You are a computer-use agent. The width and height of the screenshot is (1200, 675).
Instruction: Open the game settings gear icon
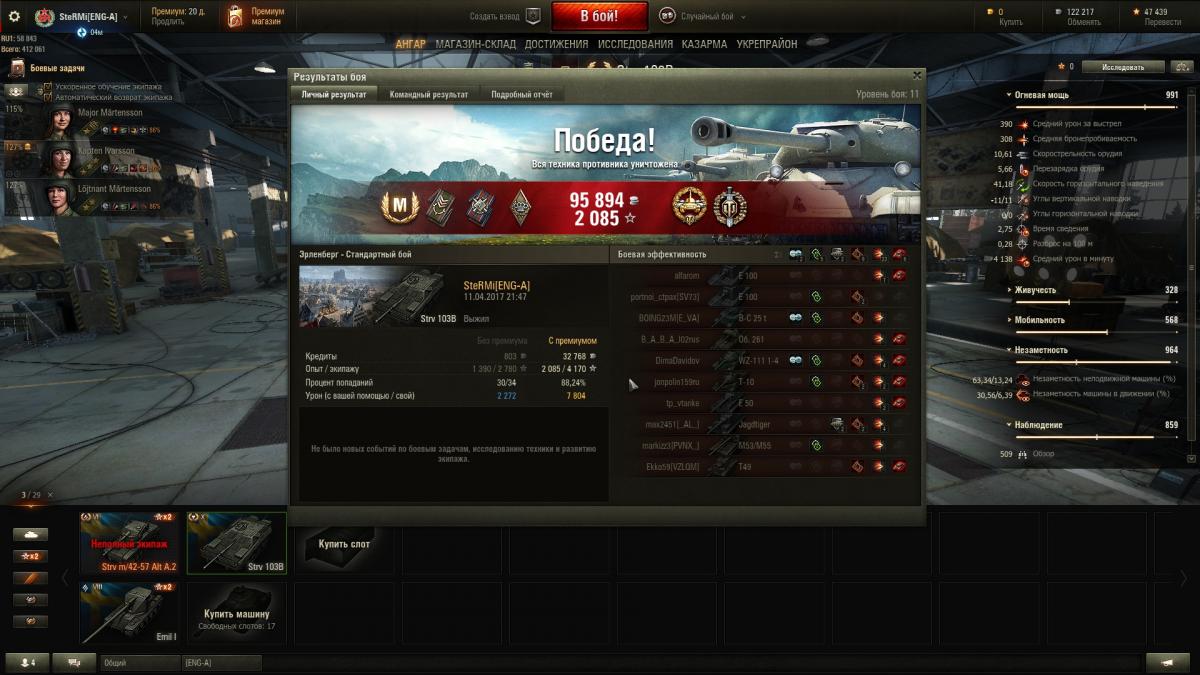[x=14, y=17]
